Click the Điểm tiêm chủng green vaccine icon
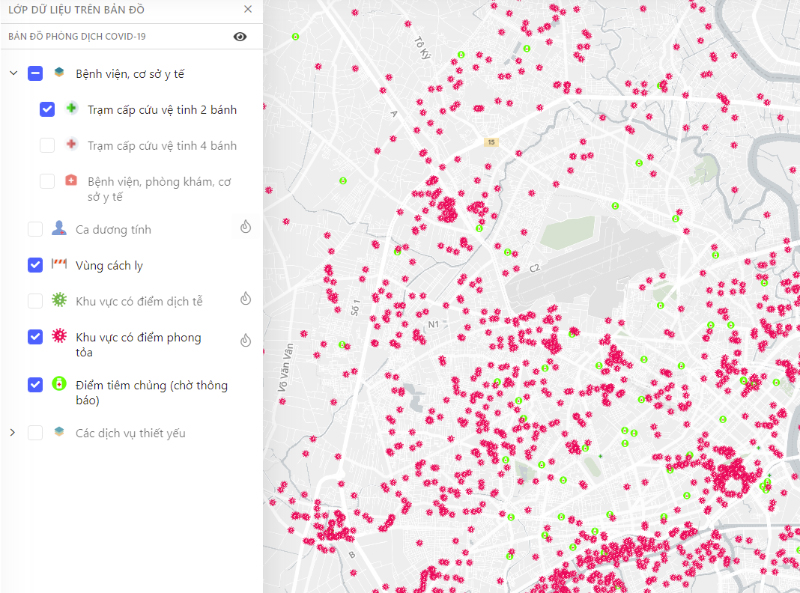 pyautogui.click(x=59, y=385)
